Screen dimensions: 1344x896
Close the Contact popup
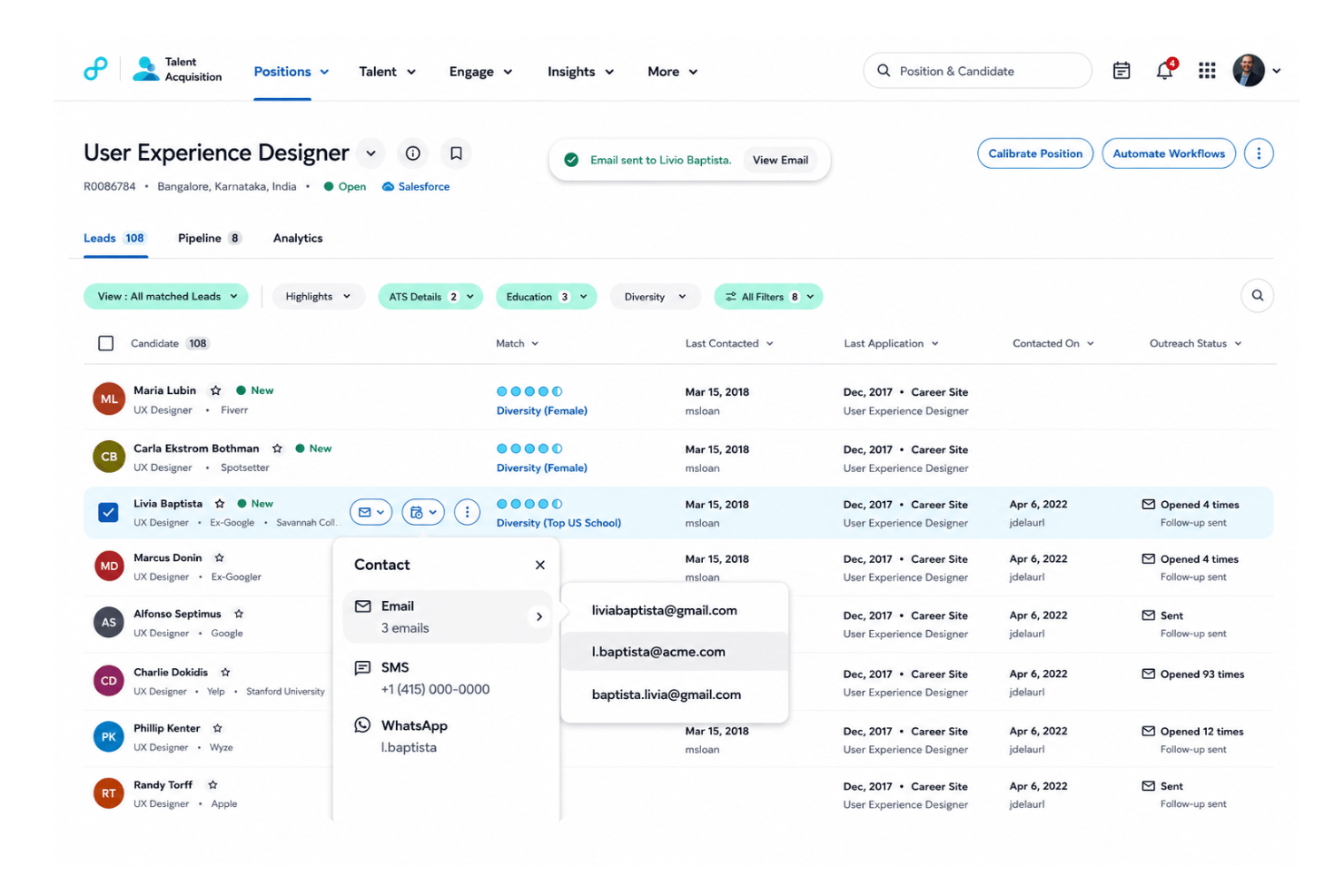[x=540, y=565]
